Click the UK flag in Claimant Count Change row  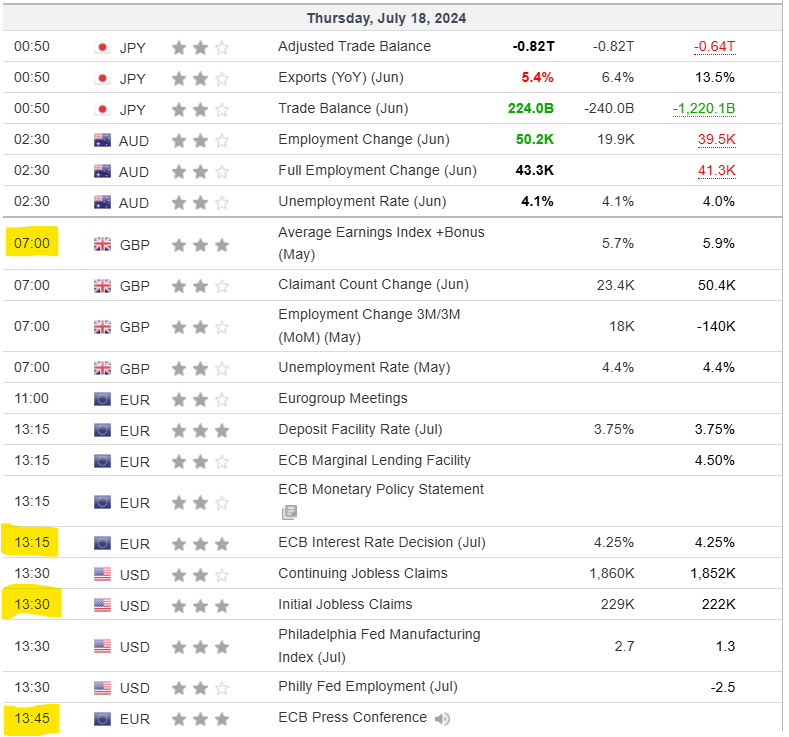[x=102, y=286]
